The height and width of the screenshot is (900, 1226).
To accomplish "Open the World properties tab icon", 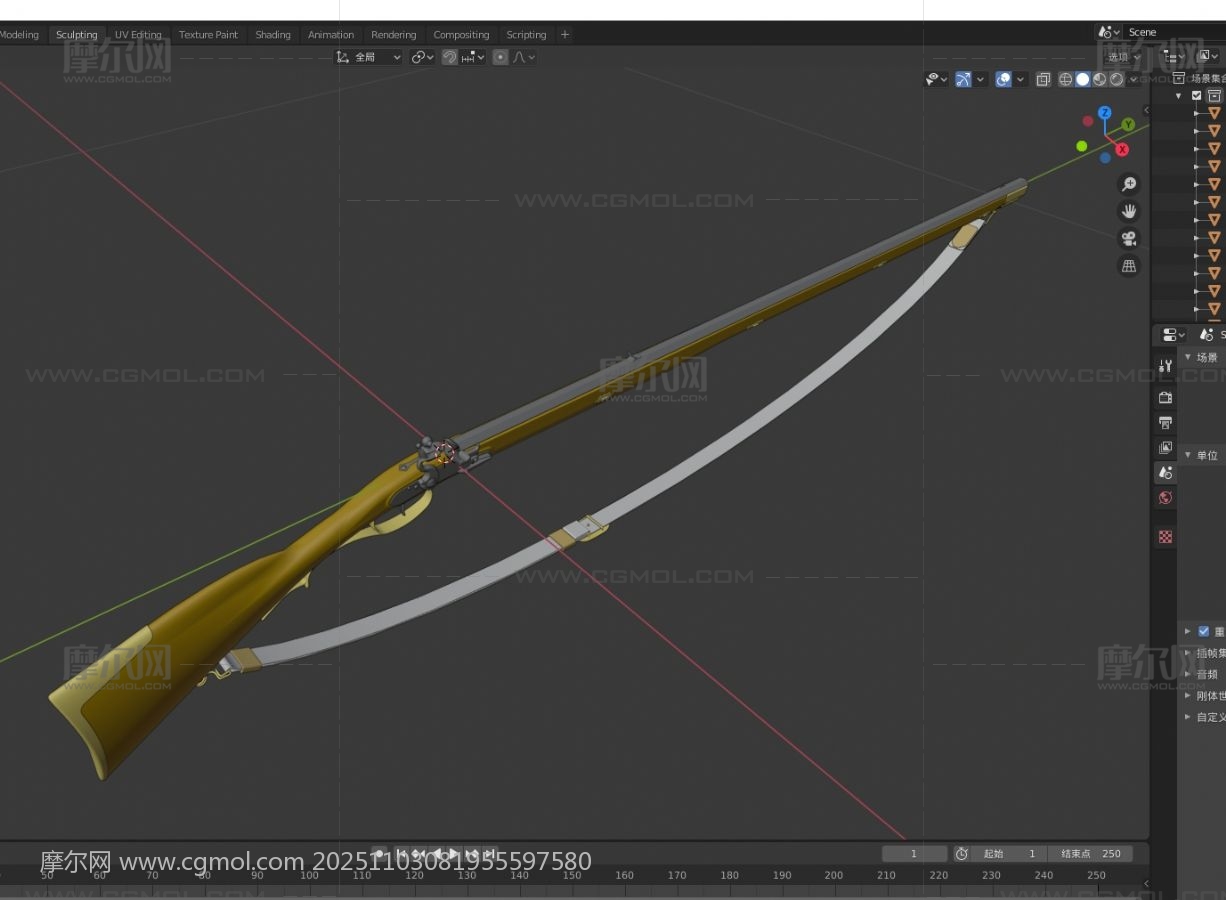I will pyautogui.click(x=1165, y=498).
